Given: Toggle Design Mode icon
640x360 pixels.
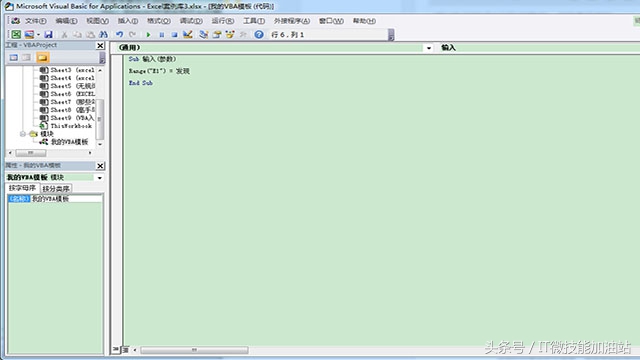Looking at the screenshot, I should pos(187,35).
